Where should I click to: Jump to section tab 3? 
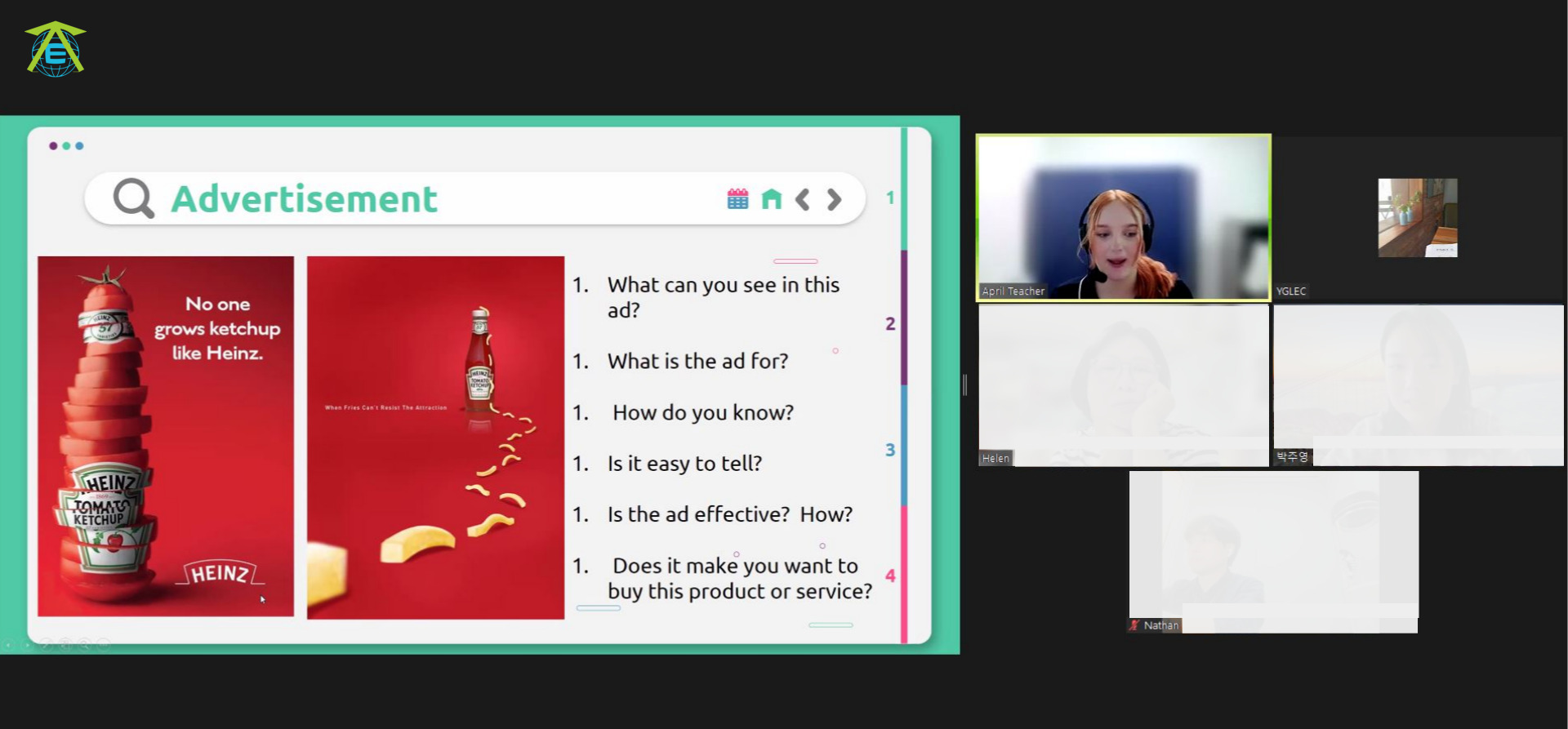[890, 450]
